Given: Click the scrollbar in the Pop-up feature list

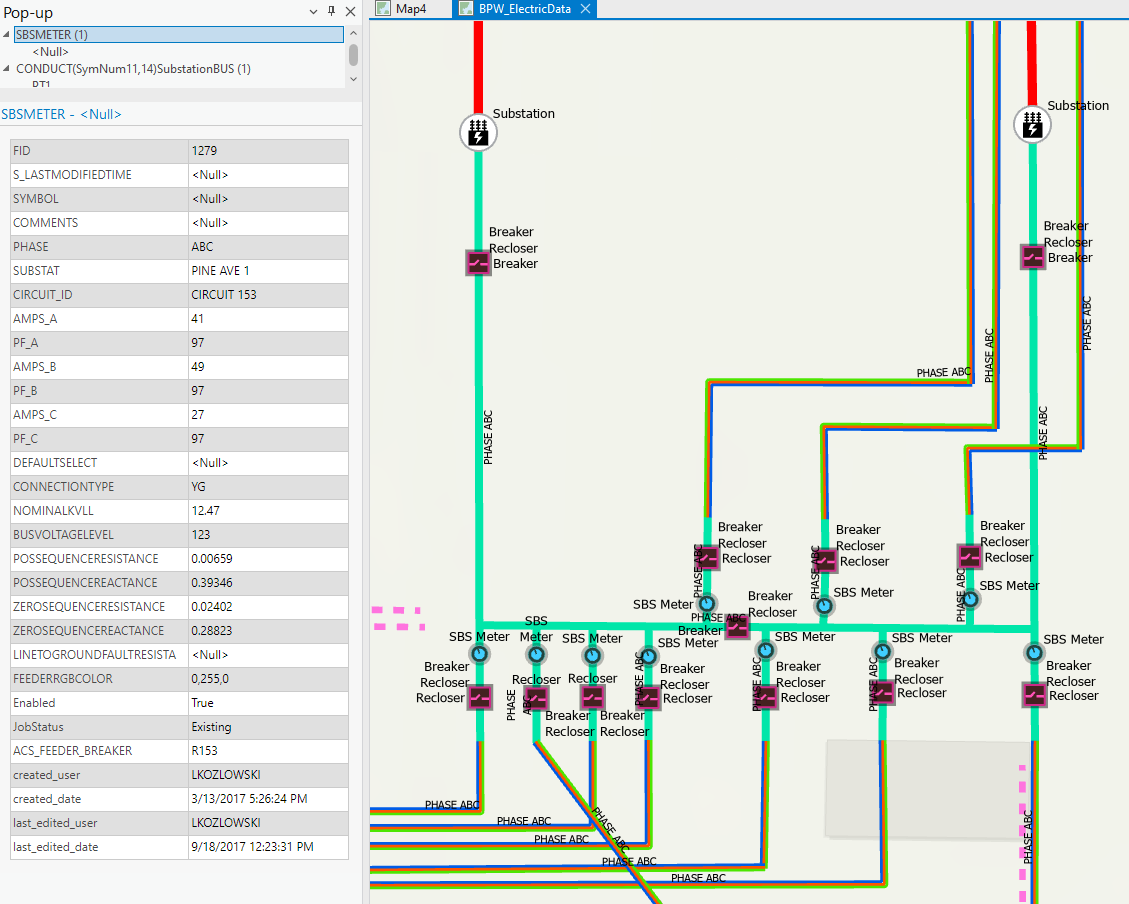Looking at the screenshot, I should (353, 55).
